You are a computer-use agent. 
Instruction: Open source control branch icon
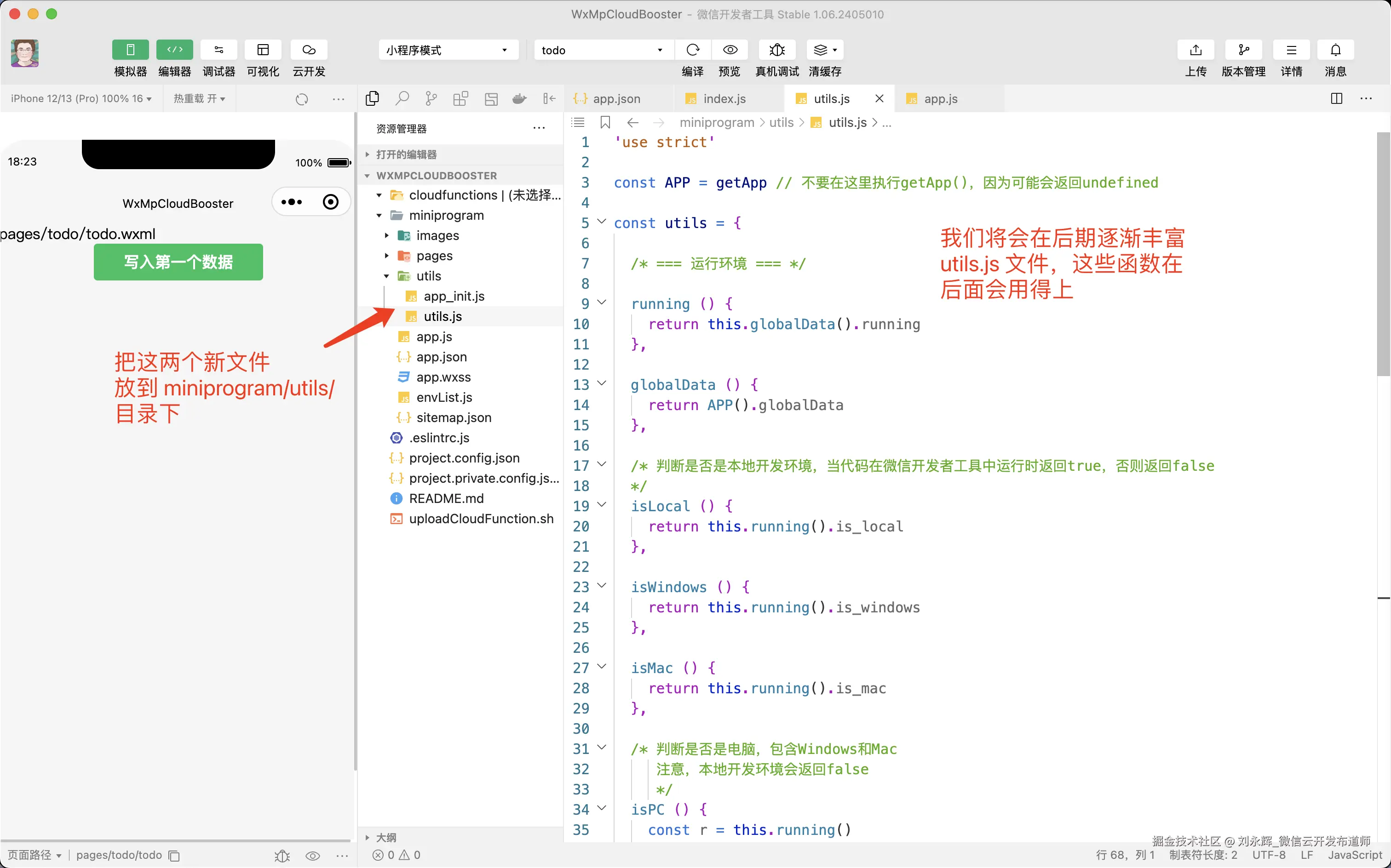431,99
